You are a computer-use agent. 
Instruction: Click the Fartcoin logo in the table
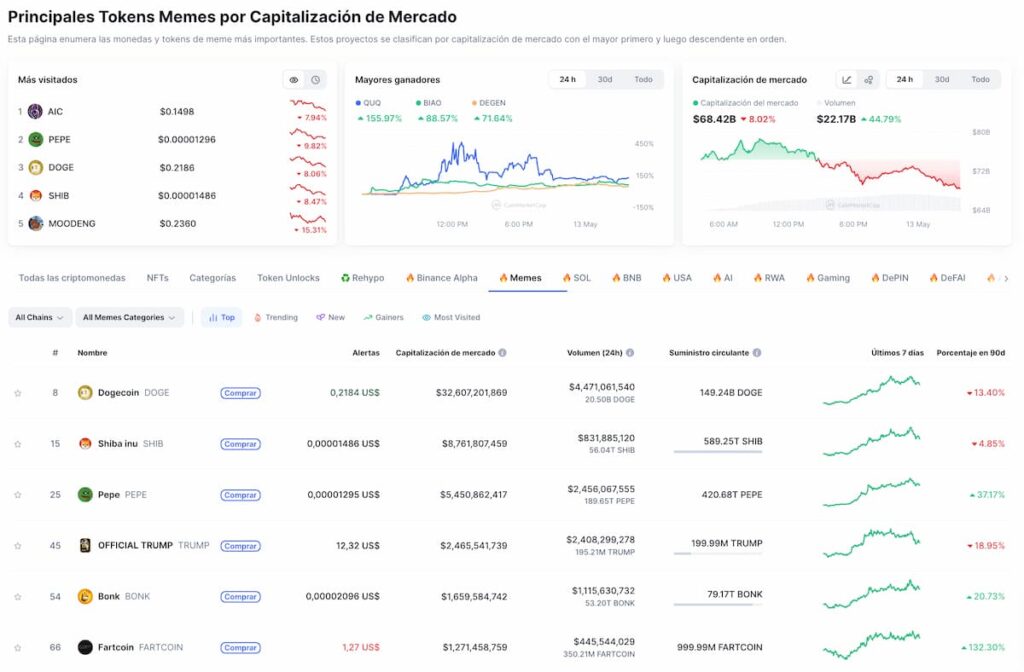click(x=85, y=647)
